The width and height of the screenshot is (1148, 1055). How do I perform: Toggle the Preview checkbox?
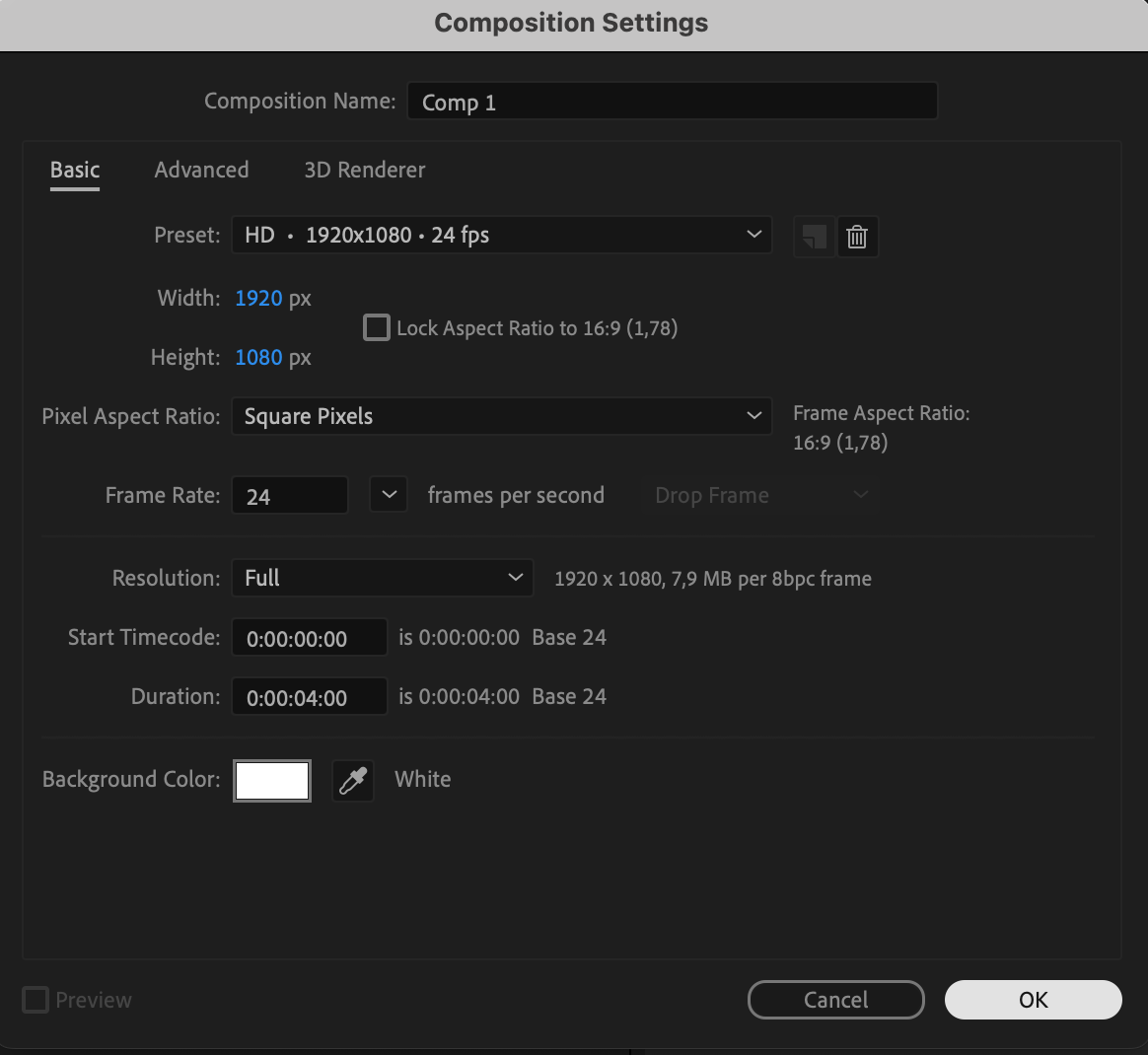click(36, 1000)
